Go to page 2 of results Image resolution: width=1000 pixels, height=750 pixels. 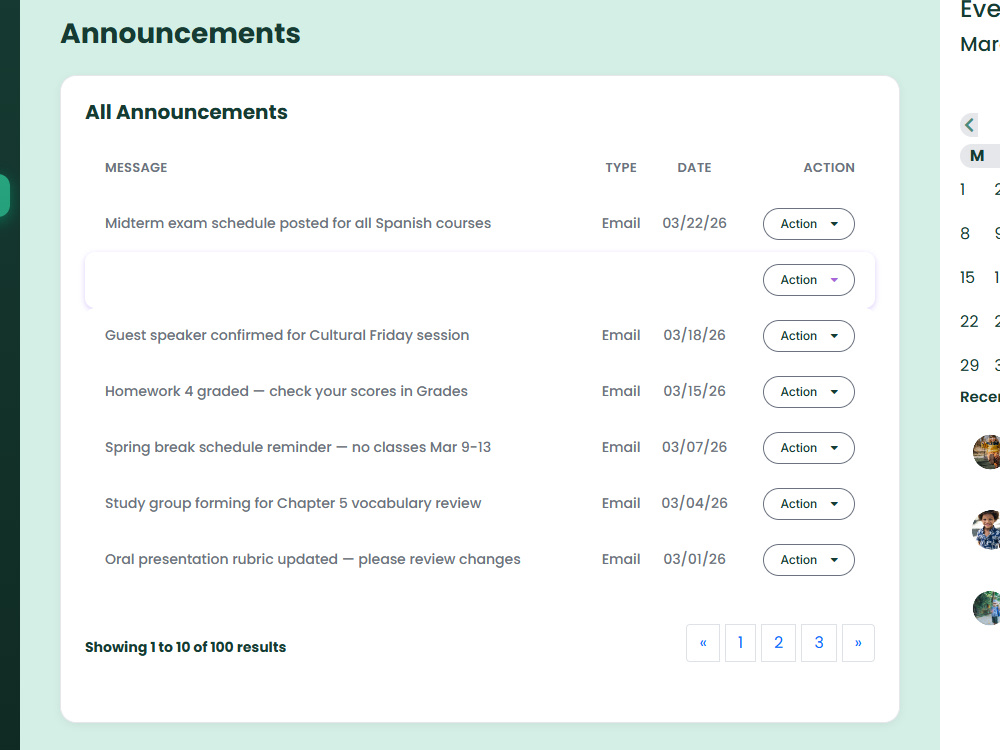click(778, 643)
